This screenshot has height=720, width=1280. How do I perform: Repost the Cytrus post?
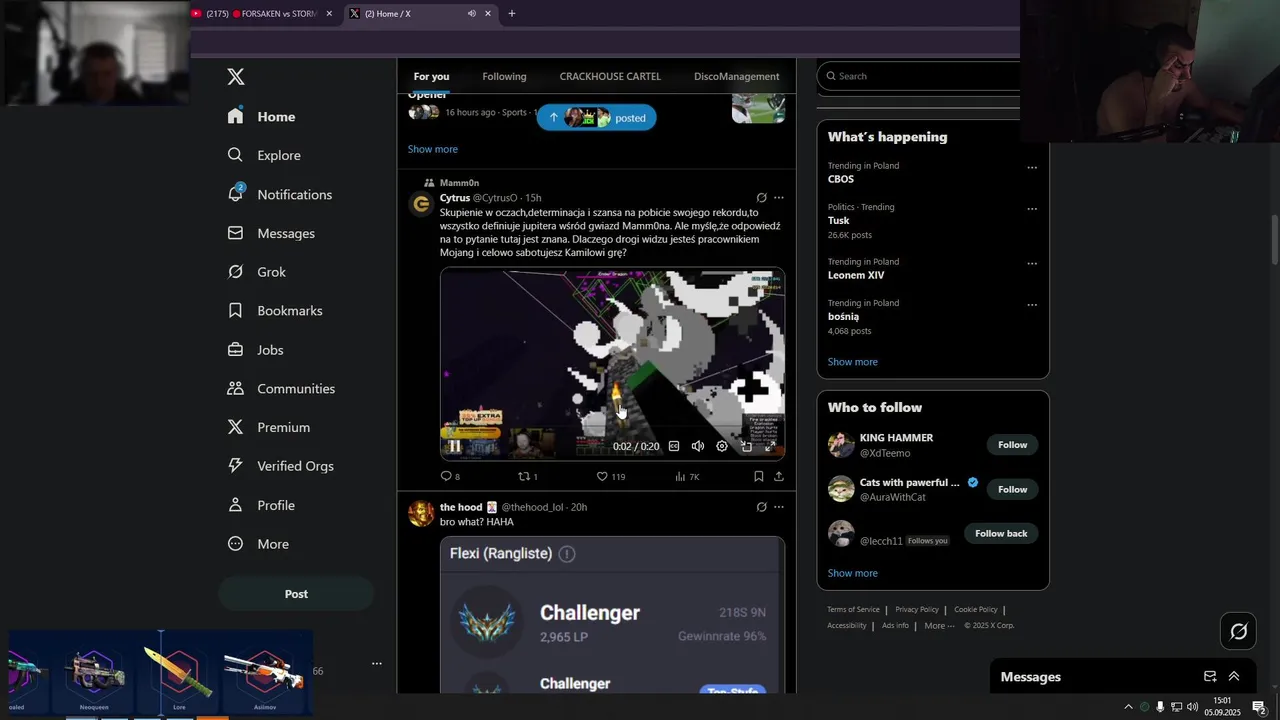click(527, 477)
